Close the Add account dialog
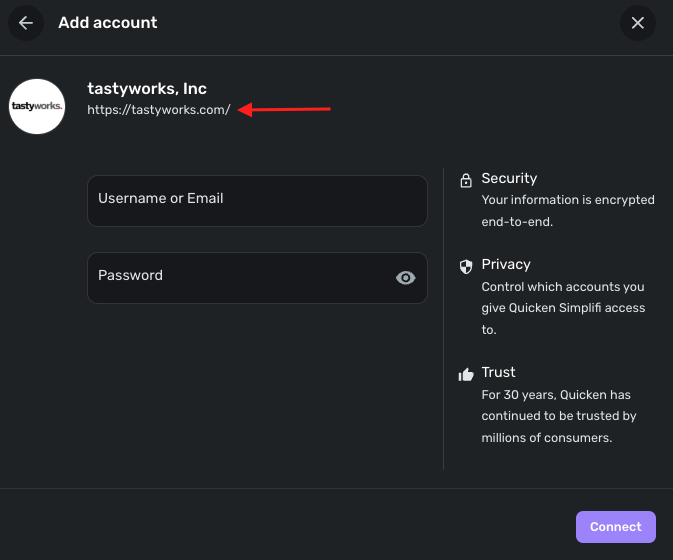This screenshot has width=673, height=560. (x=637, y=23)
